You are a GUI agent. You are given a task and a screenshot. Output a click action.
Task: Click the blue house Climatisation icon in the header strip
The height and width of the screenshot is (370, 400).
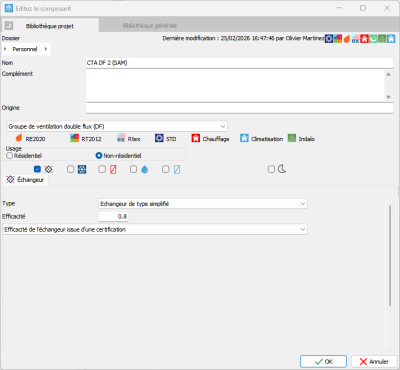click(391, 38)
